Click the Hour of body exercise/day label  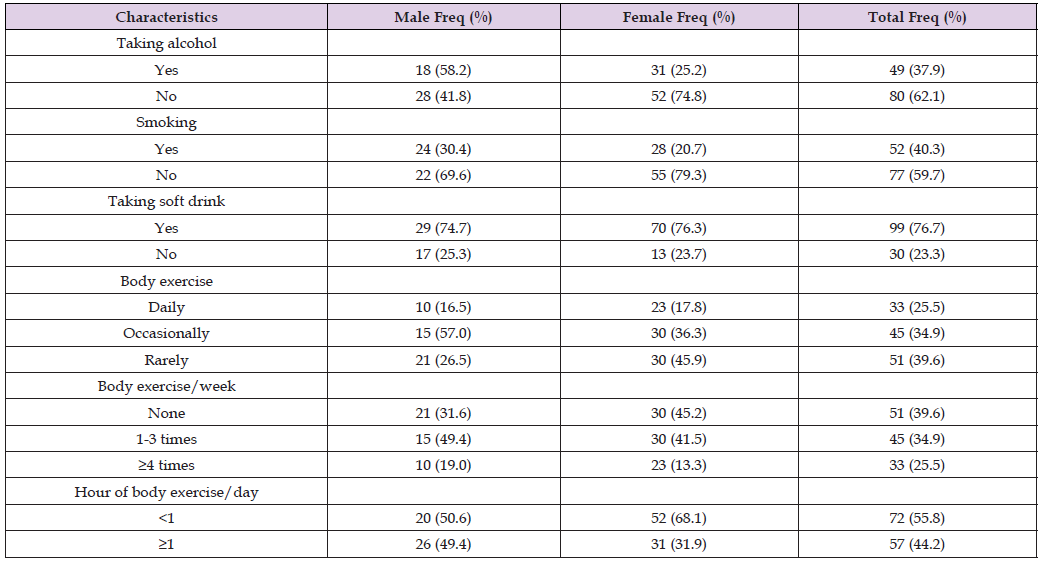coord(166,491)
